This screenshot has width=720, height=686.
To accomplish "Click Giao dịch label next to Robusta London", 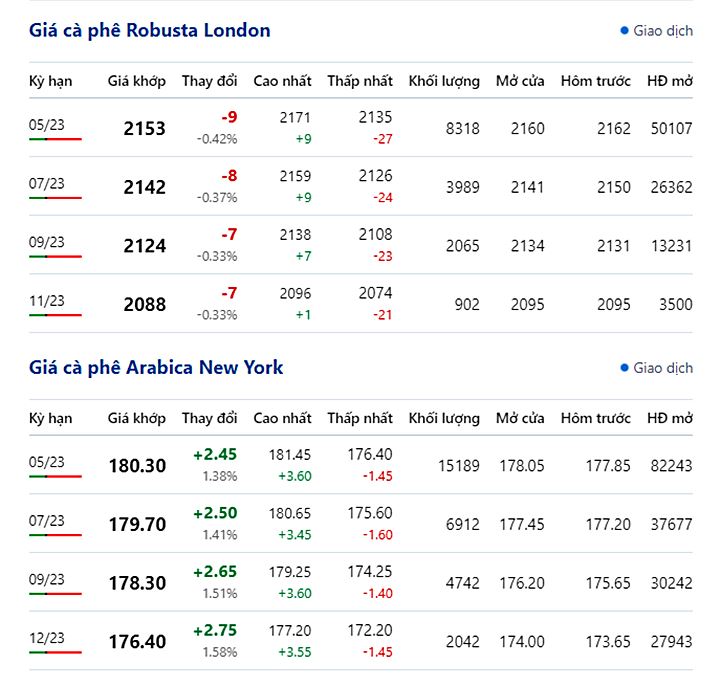I will [x=662, y=31].
